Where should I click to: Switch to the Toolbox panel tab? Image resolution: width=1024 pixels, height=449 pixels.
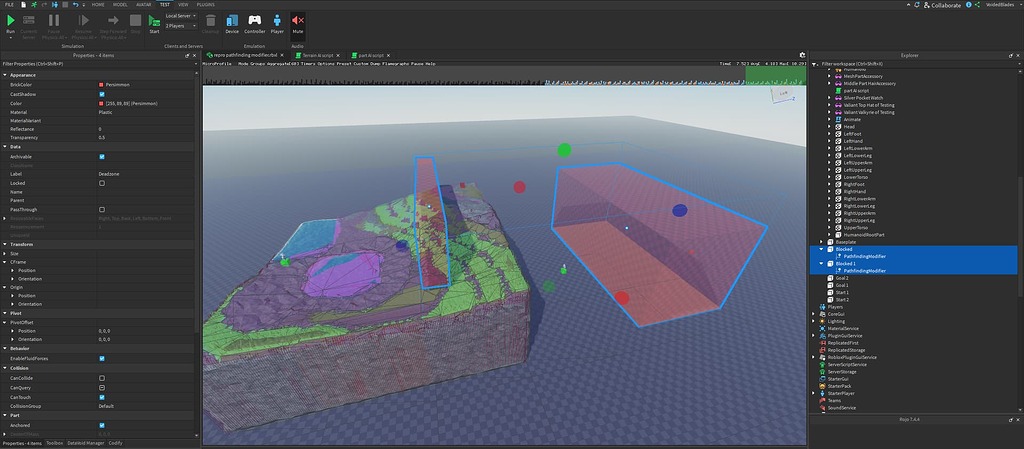(55, 443)
